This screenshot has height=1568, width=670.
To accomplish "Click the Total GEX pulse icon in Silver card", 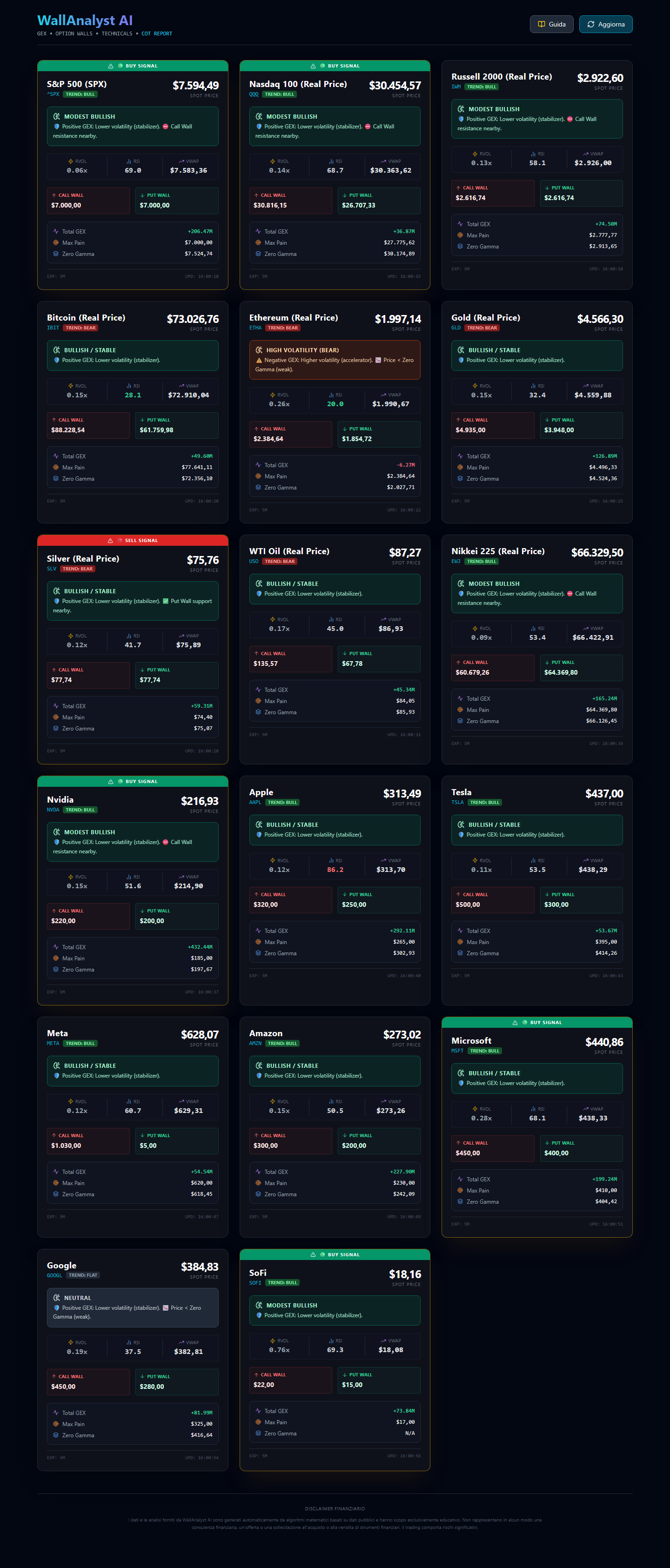I will (x=56, y=706).
